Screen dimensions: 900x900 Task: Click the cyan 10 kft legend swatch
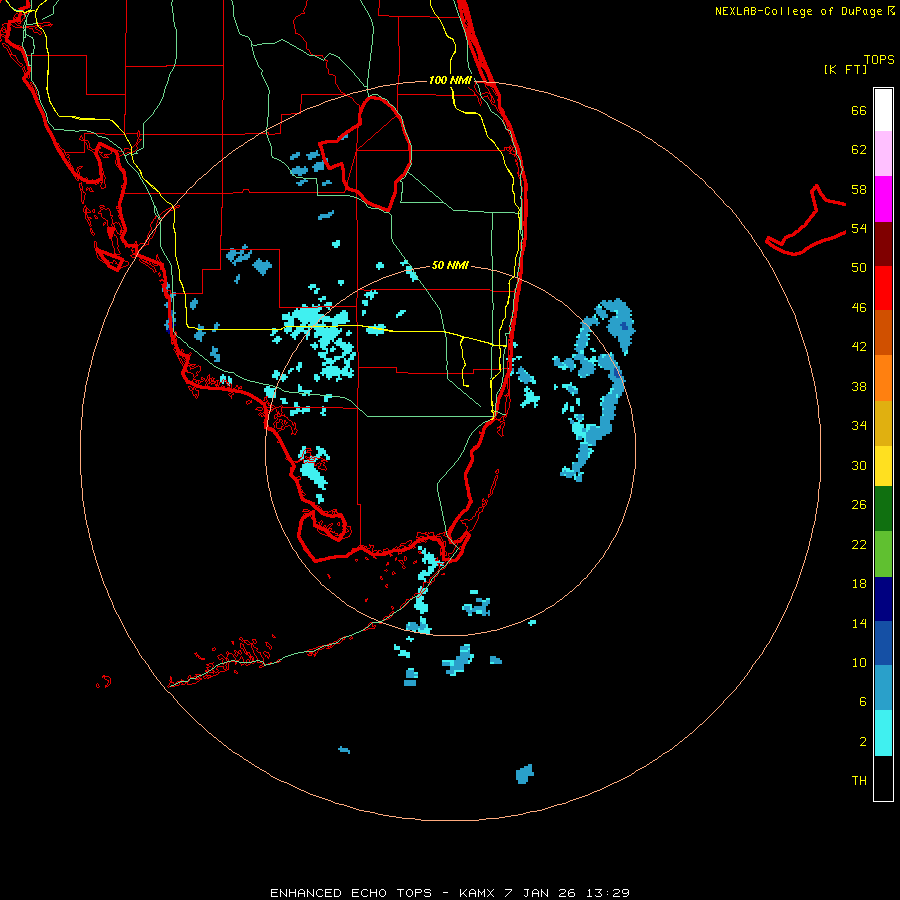pyautogui.click(x=883, y=733)
